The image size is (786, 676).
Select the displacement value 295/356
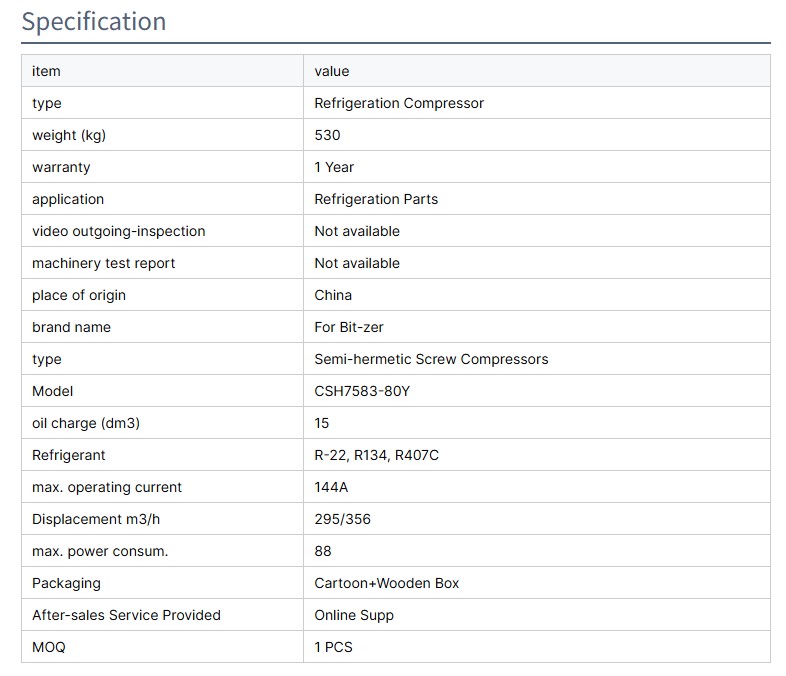342,519
